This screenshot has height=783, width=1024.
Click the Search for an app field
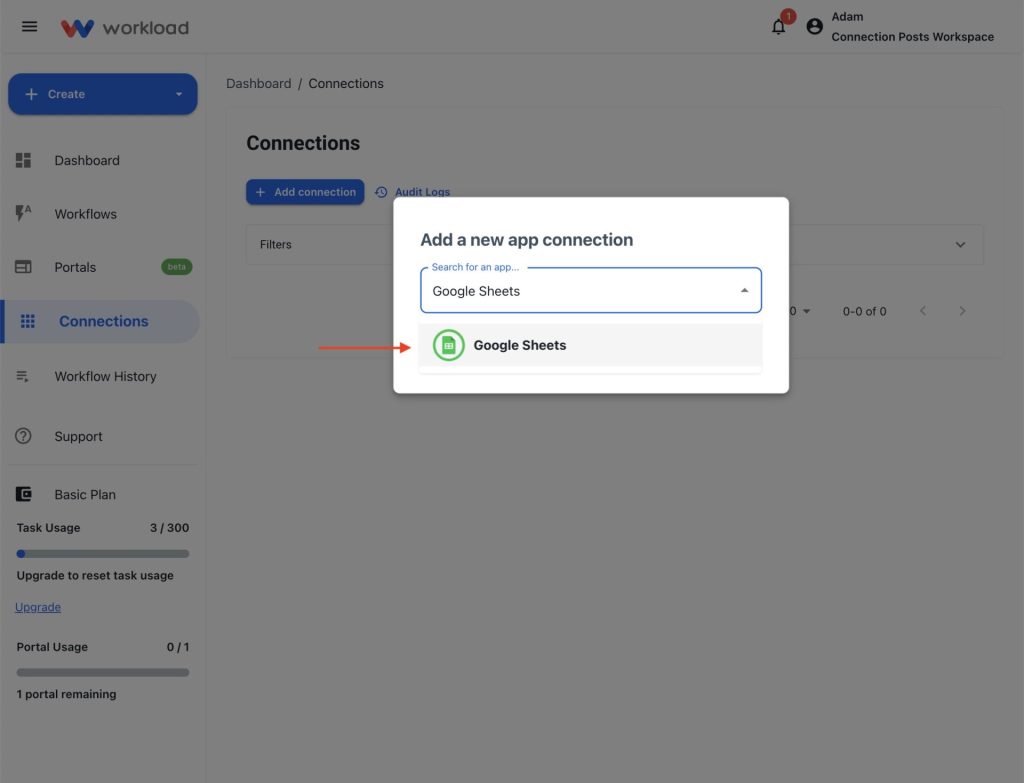(590, 291)
